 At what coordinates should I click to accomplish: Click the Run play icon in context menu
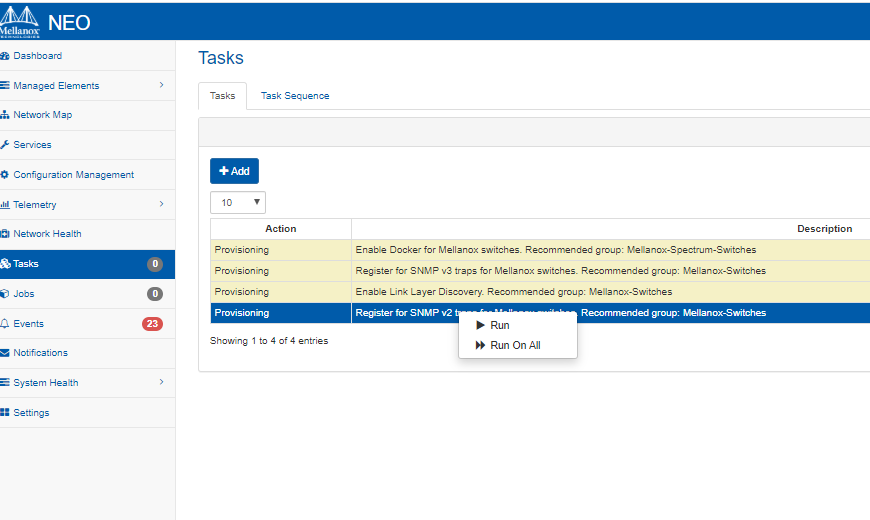pyautogui.click(x=480, y=325)
